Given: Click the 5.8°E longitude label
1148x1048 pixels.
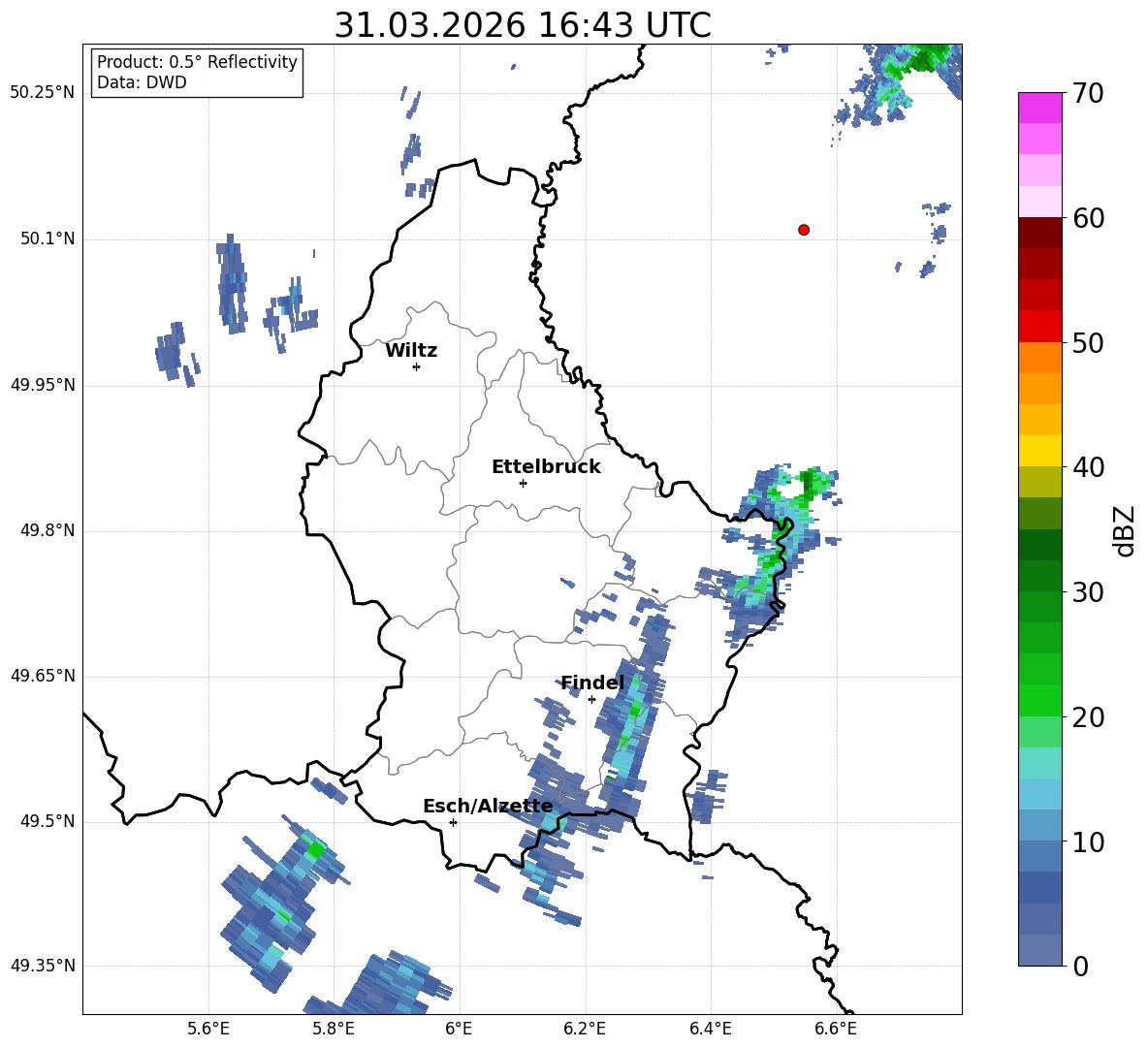Looking at the screenshot, I should 334,1029.
